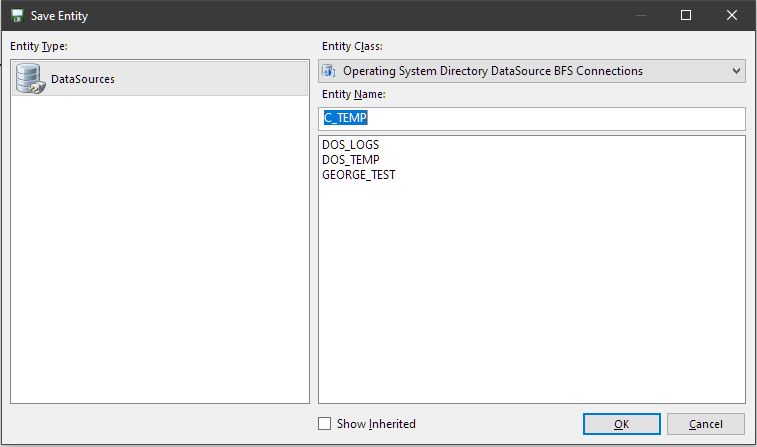Cancel the Save Entity dialog
The width and height of the screenshot is (757, 447).
coord(705,424)
